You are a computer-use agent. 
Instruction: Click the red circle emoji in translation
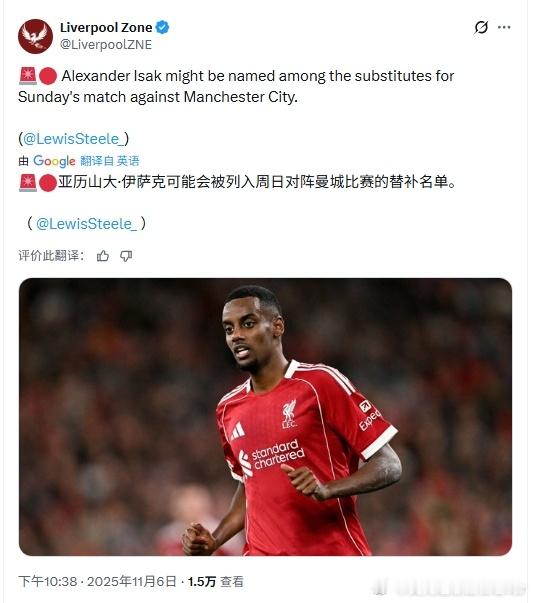click(48, 183)
